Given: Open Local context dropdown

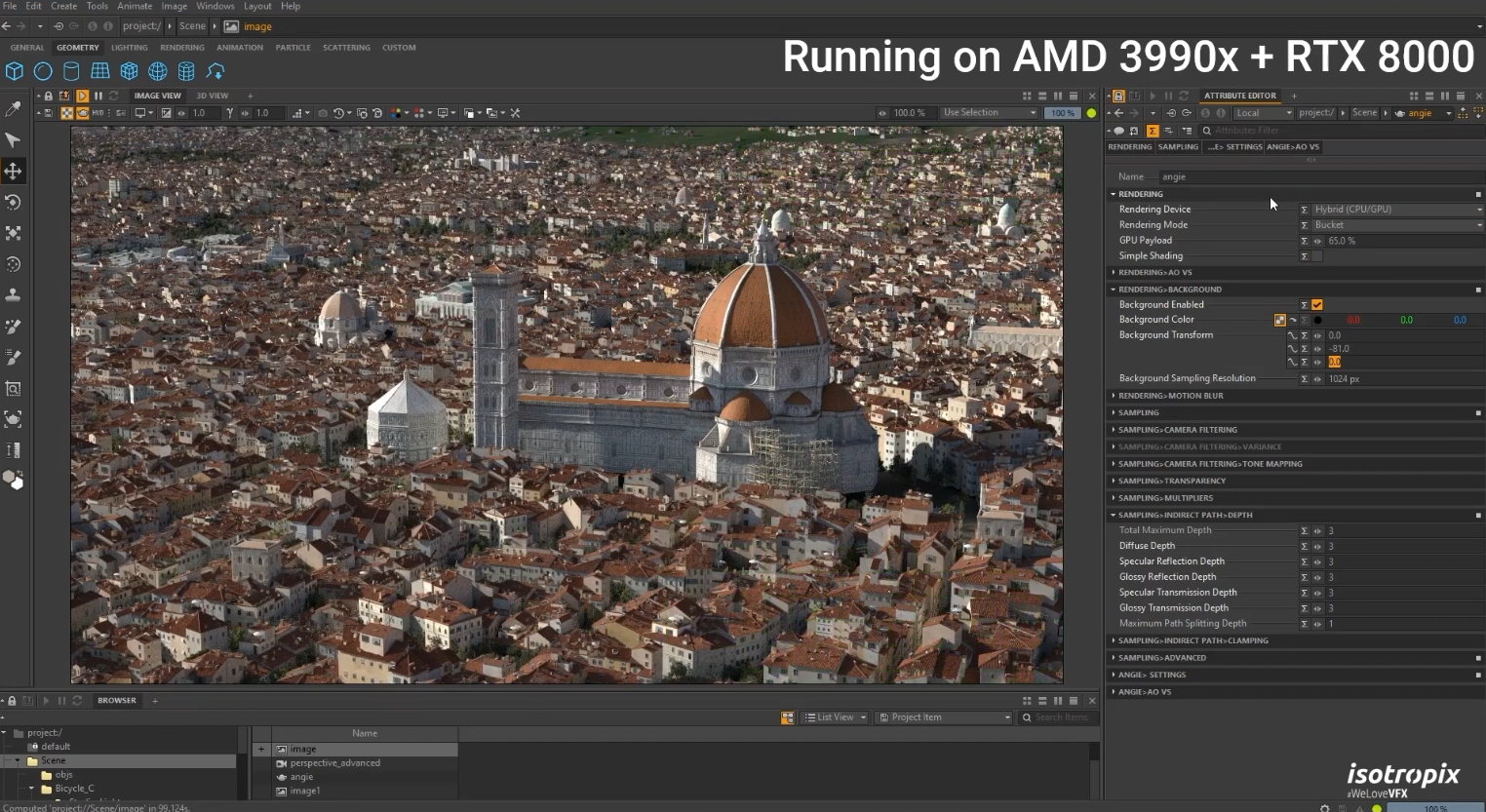Looking at the screenshot, I should (x=1263, y=113).
